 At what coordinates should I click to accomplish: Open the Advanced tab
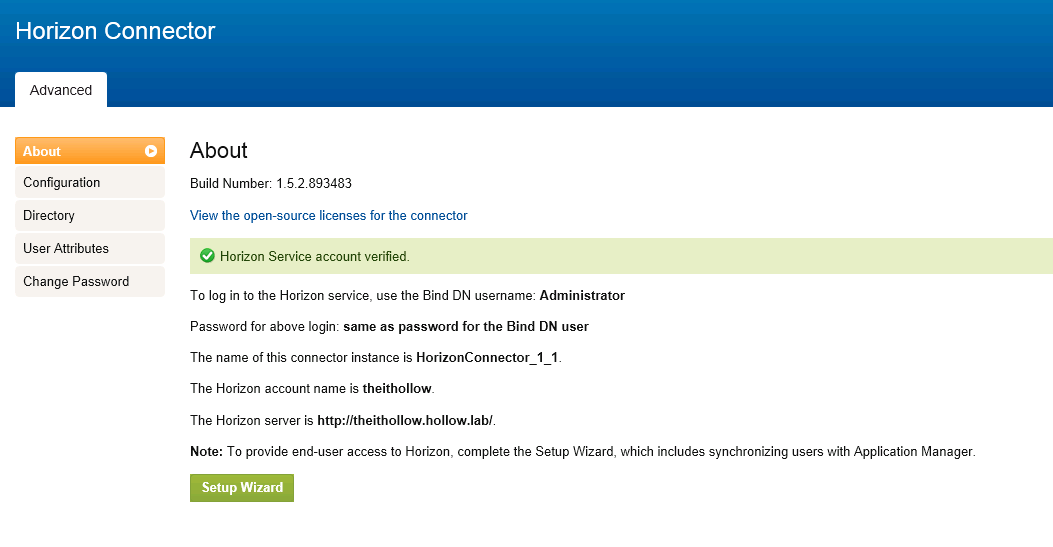(x=61, y=90)
